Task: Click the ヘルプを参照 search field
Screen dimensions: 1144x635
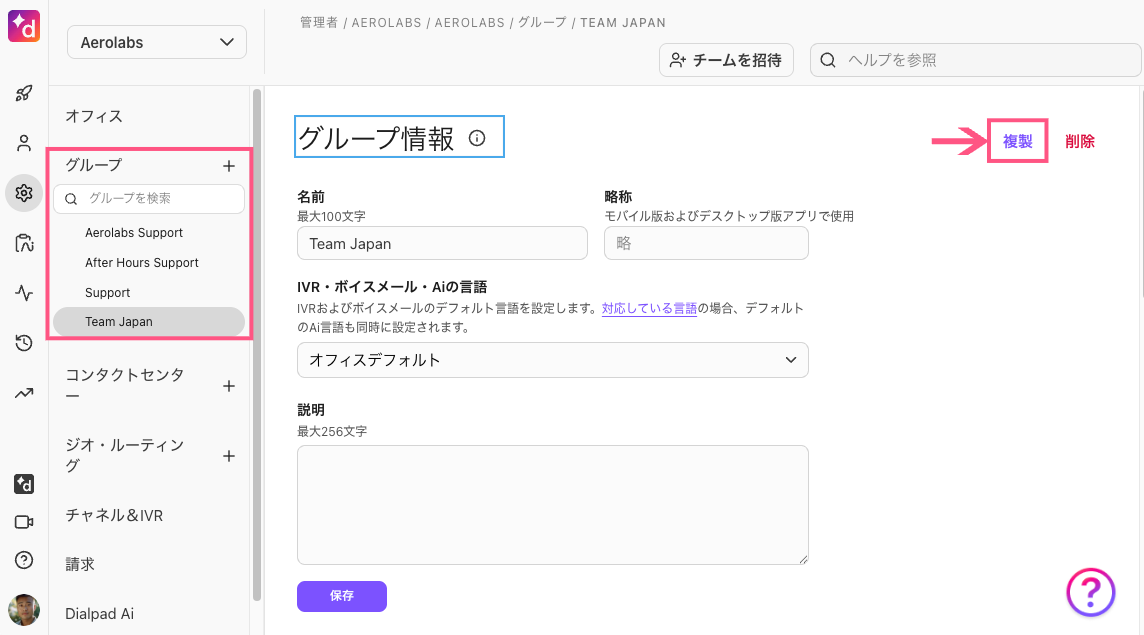Action: click(975, 60)
